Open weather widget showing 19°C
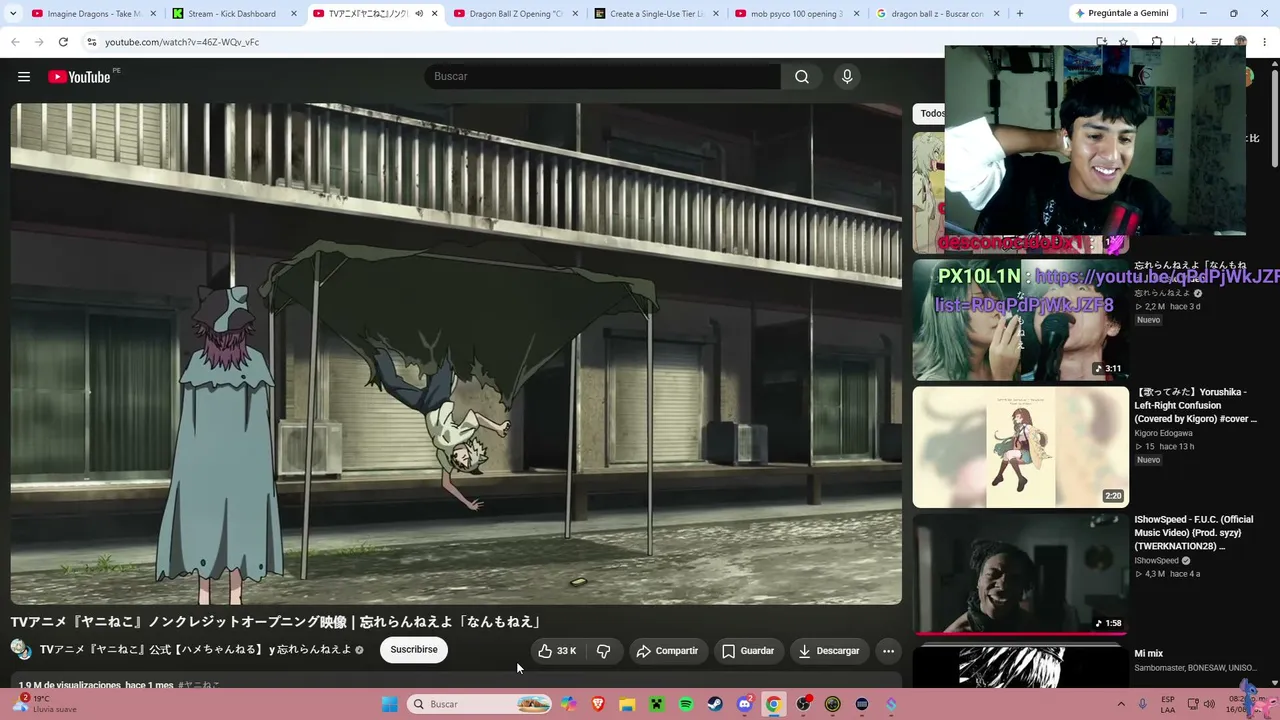 click(45, 704)
